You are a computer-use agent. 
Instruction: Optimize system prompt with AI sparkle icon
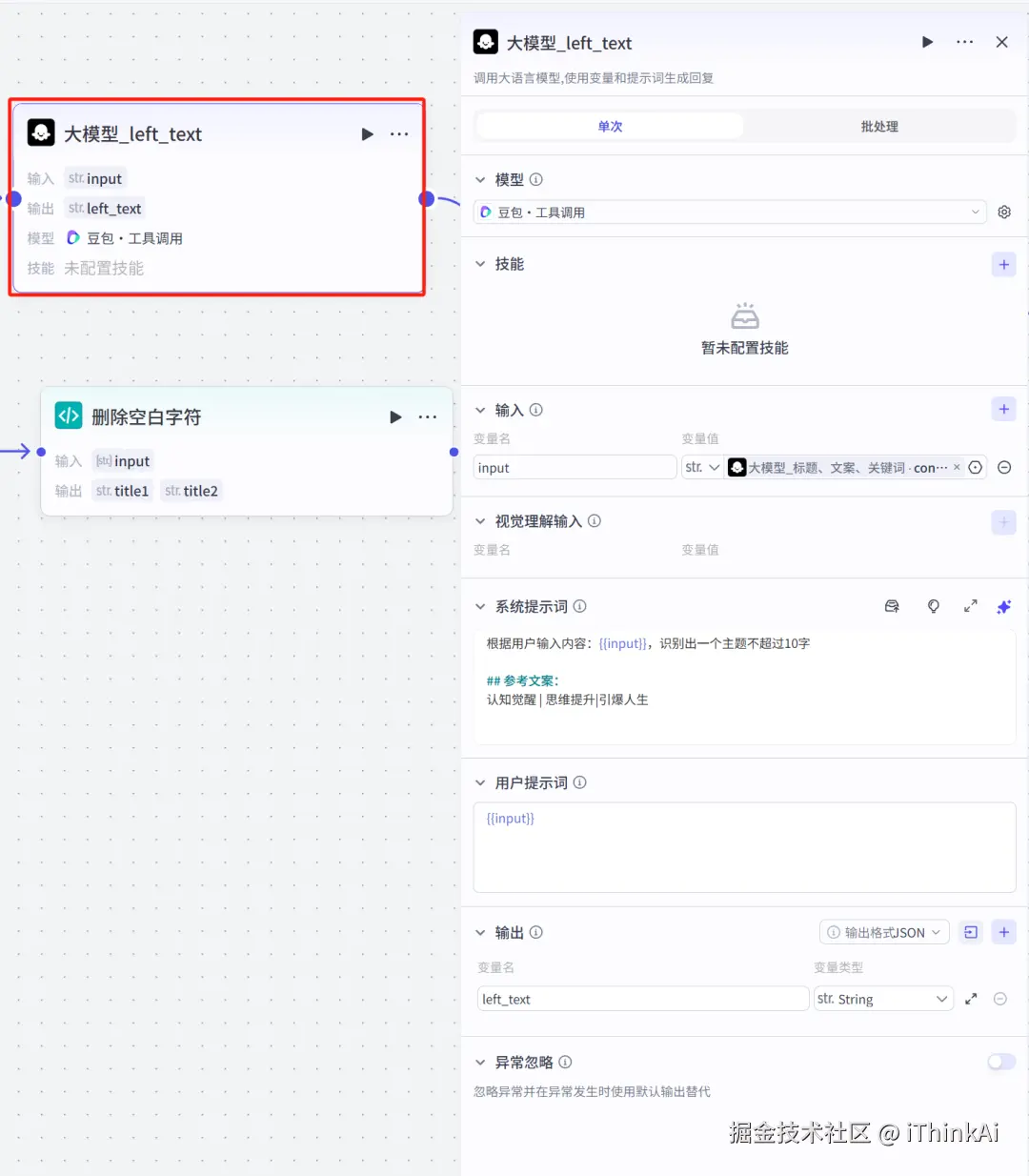(1004, 606)
